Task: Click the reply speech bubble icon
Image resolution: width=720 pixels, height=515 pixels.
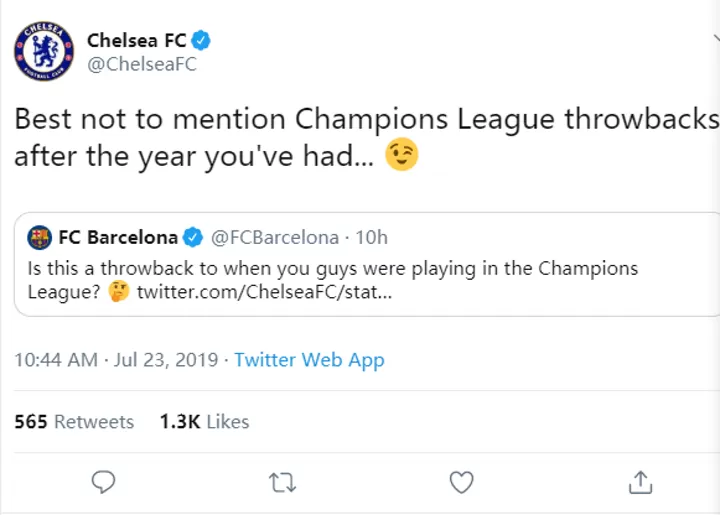Action: point(103,482)
